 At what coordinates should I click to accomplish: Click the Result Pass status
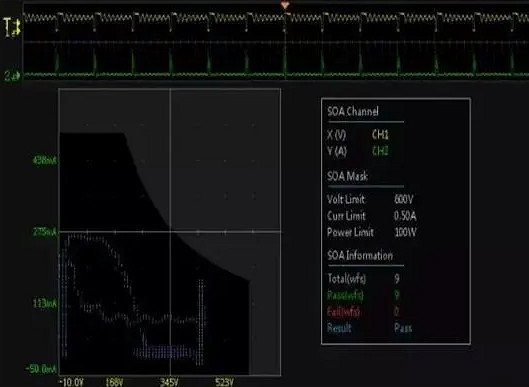[x=403, y=328]
